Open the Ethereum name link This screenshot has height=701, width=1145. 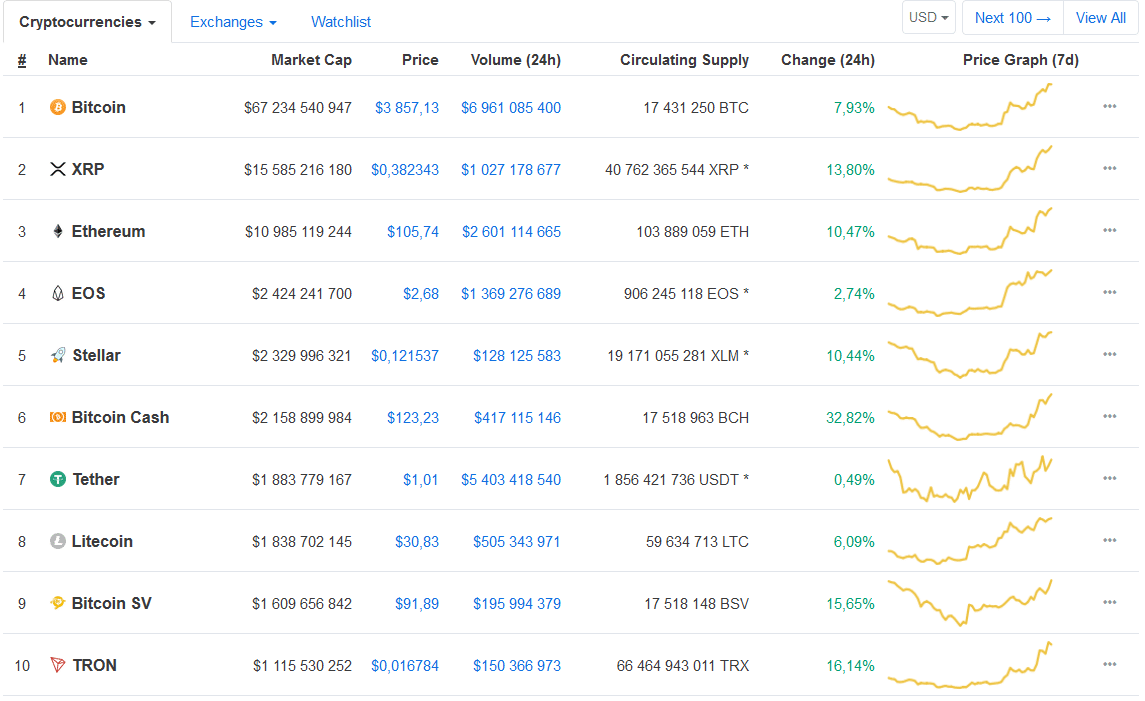click(108, 231)
